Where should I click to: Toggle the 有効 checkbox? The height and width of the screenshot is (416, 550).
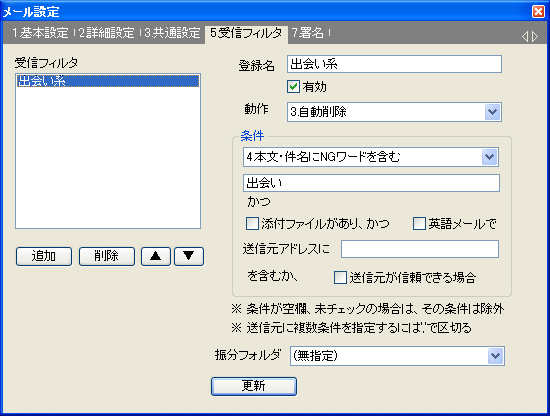coord(293,87)
